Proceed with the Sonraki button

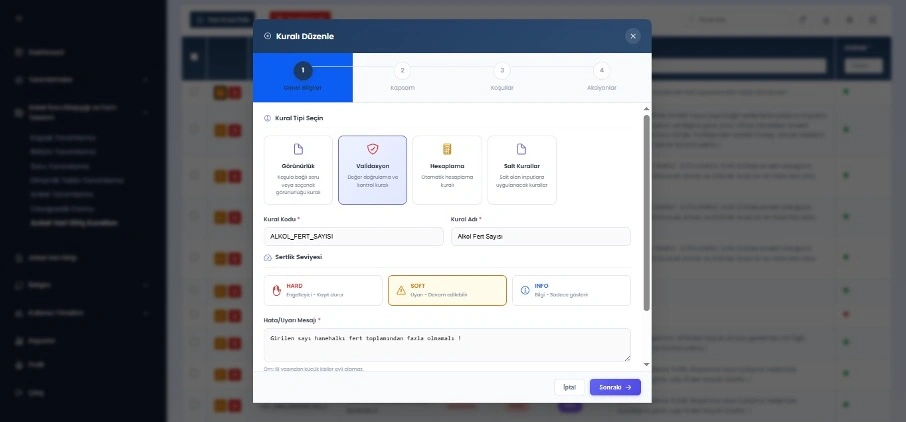(615, 387)
